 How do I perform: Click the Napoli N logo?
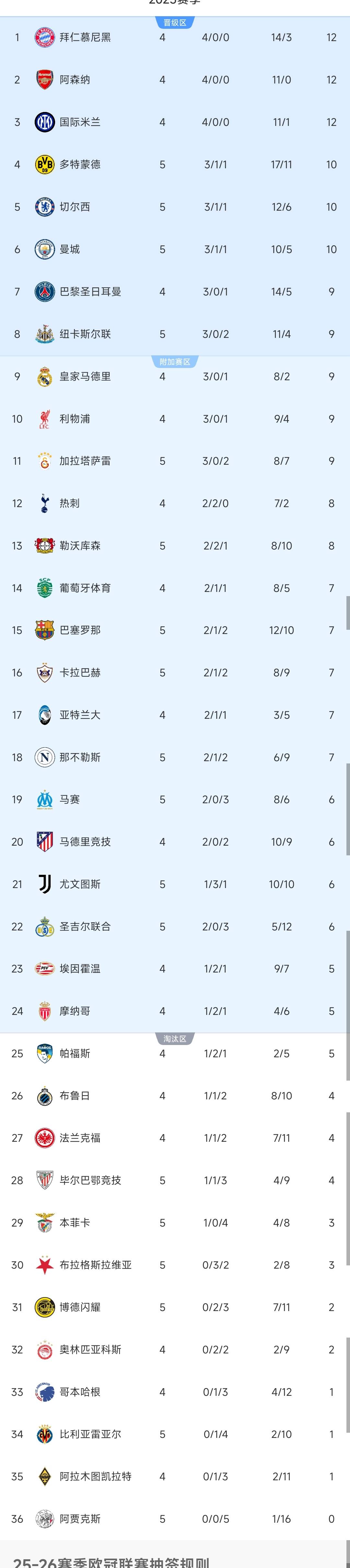(44, 757)
